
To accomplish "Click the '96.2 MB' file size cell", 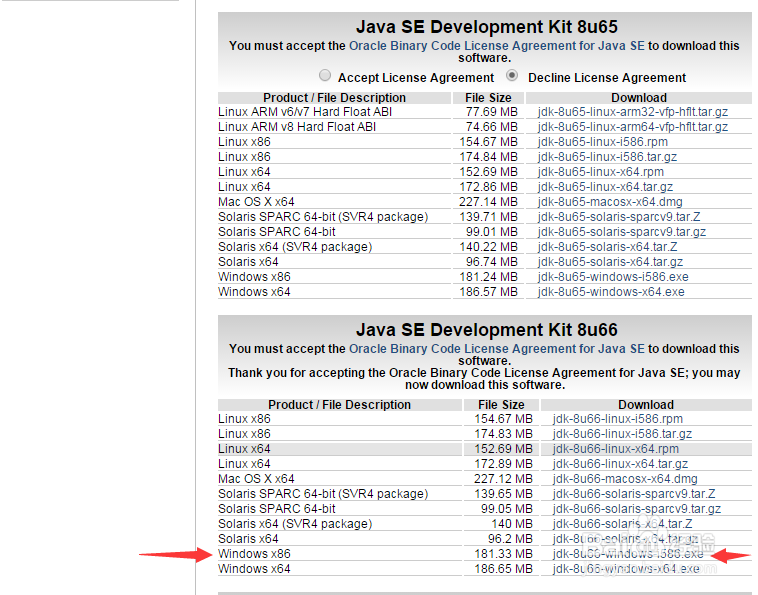I will (501, 539).
